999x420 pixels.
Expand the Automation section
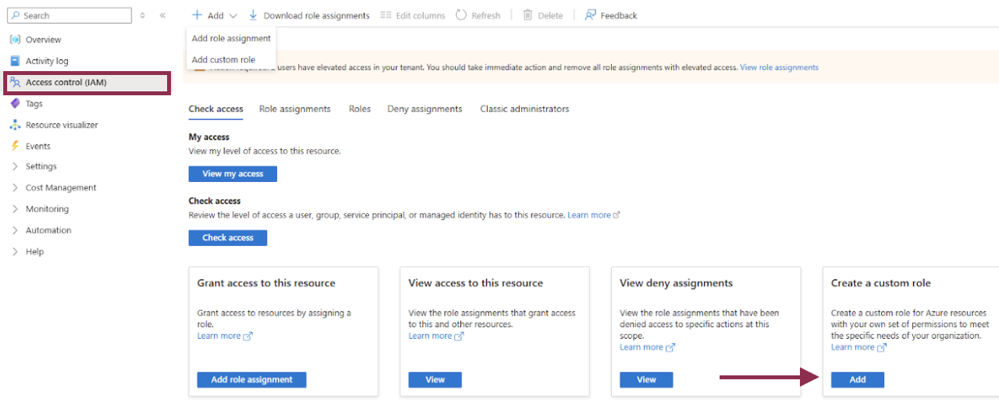(x=15, y=230)
